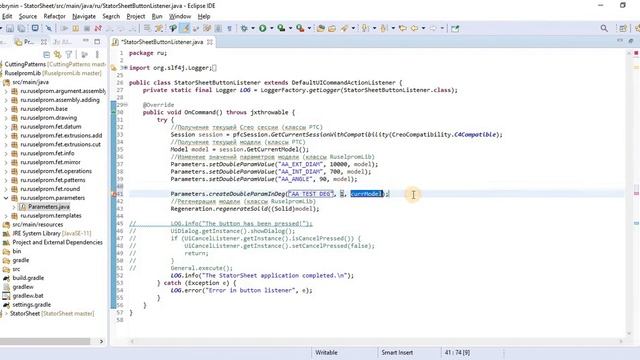Open the Debug button dropdown arrow
Screen dimensions: 640x360
253,28
